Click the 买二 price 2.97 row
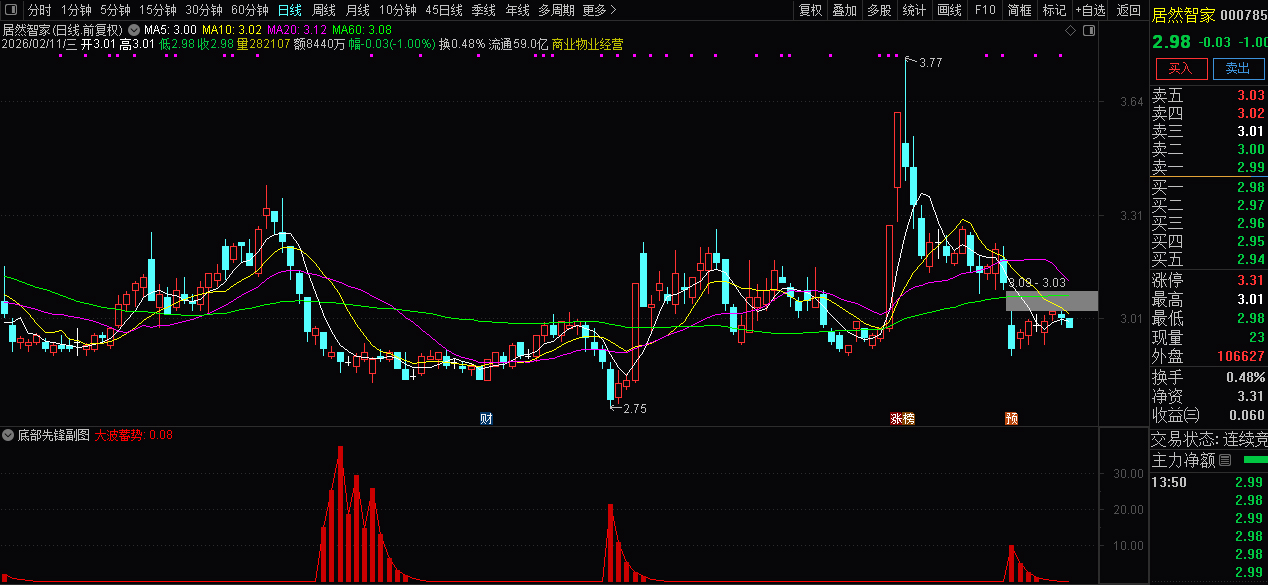1268x585 pixels. (1209, 205)
